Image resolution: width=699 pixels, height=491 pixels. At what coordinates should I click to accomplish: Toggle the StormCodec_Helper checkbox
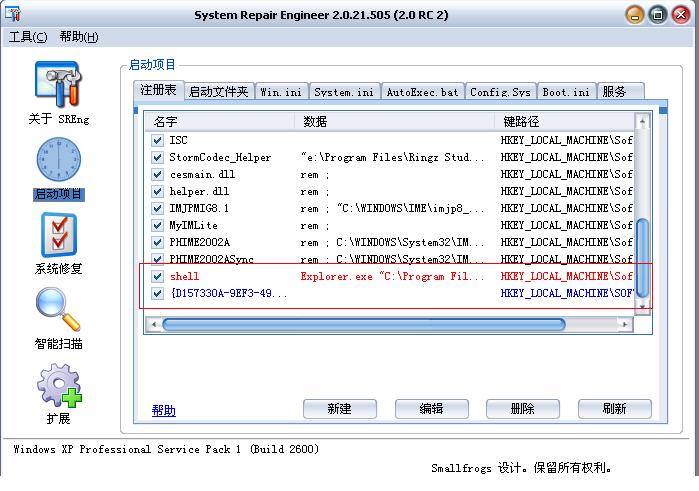tap(157, 158)
